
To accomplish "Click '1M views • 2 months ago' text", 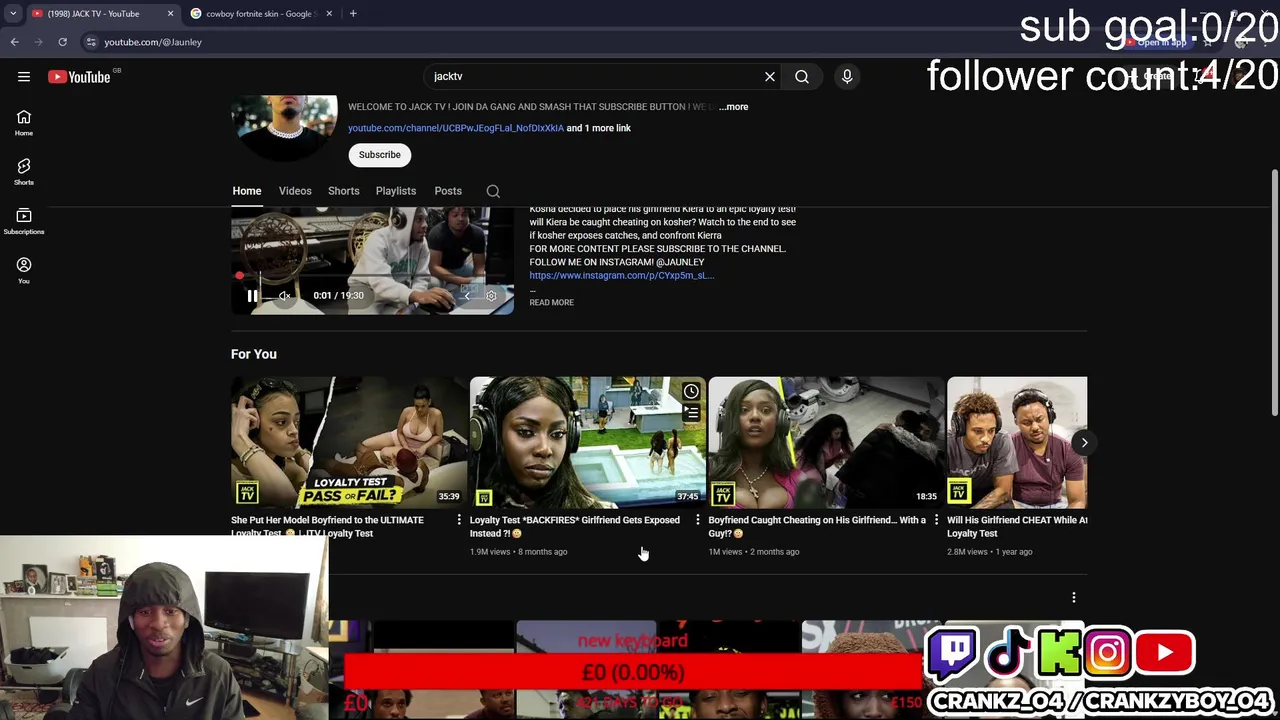I will click(x=754, y=552).
